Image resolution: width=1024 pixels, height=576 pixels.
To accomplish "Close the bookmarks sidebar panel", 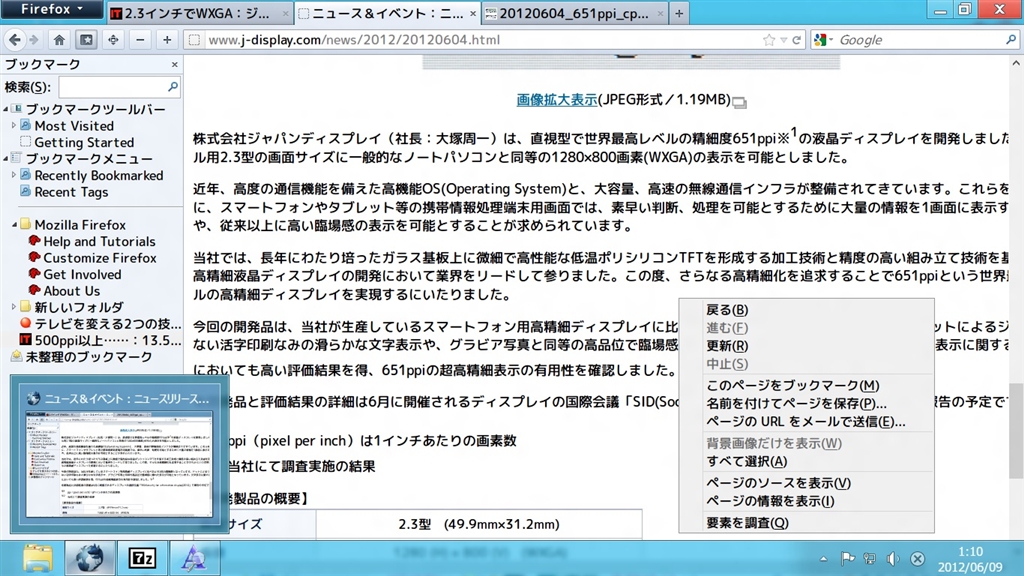I will click(x=174, y=64).
